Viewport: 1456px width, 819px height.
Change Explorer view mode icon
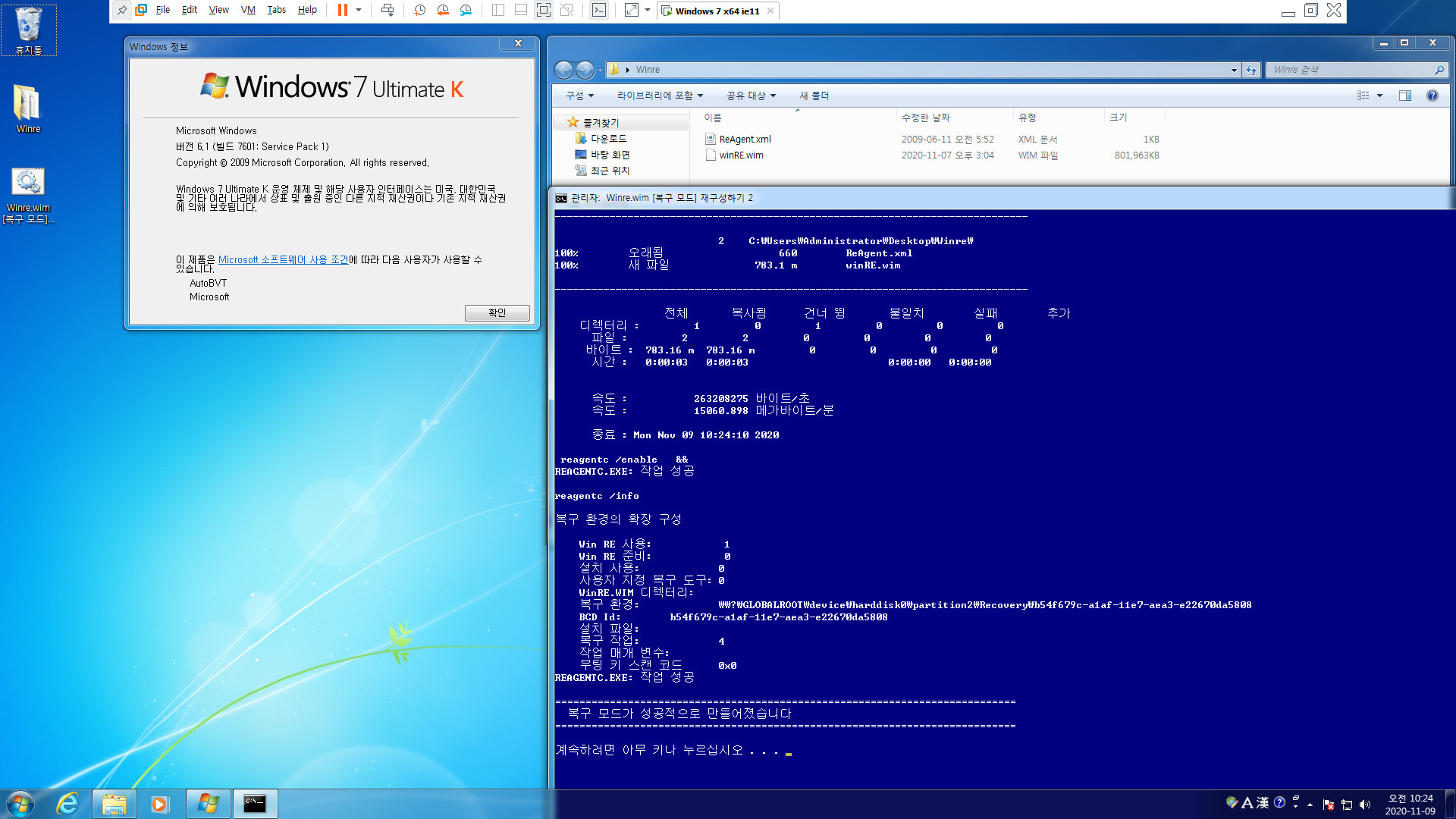[1363, 96]
